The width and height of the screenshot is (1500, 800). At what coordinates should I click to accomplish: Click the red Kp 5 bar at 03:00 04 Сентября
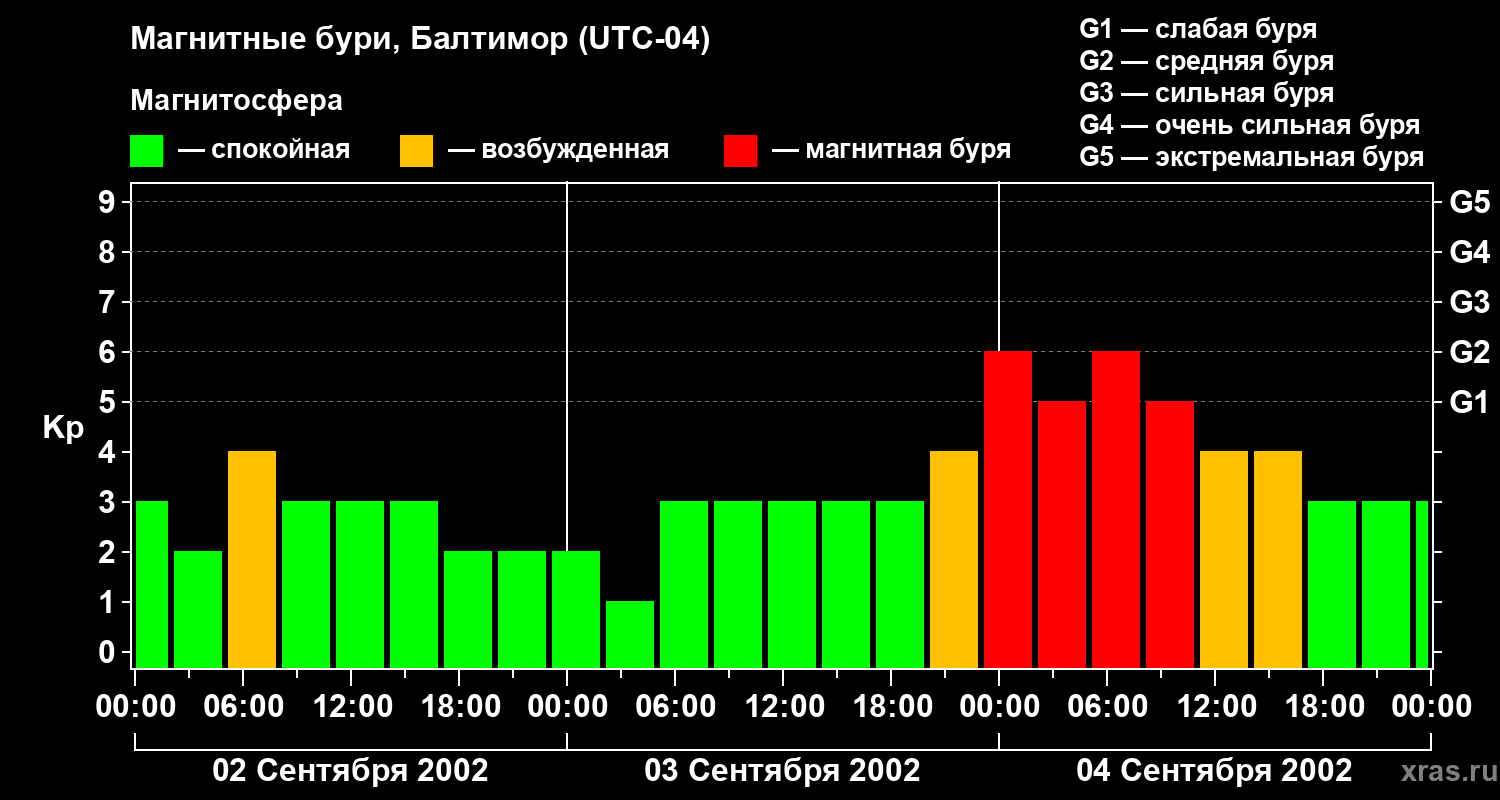(x=1062, y=535)
